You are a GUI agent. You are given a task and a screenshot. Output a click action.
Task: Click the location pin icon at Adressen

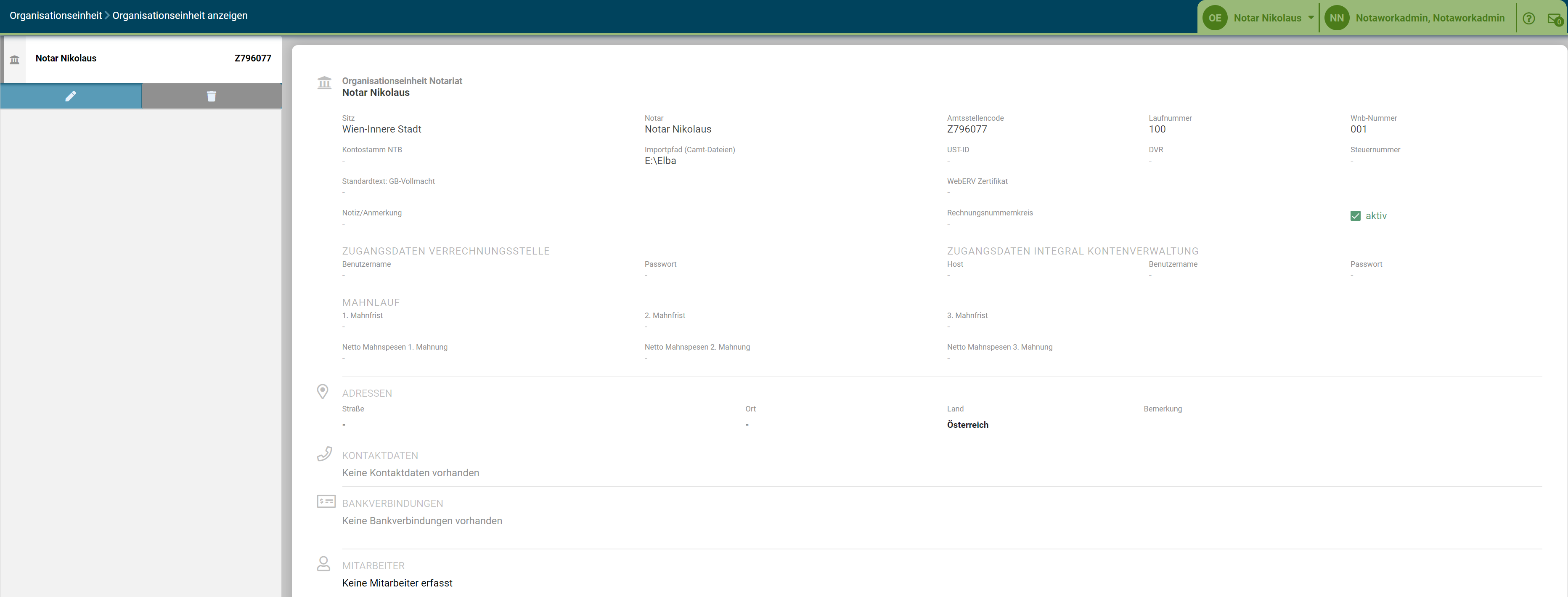pos(323,391)
